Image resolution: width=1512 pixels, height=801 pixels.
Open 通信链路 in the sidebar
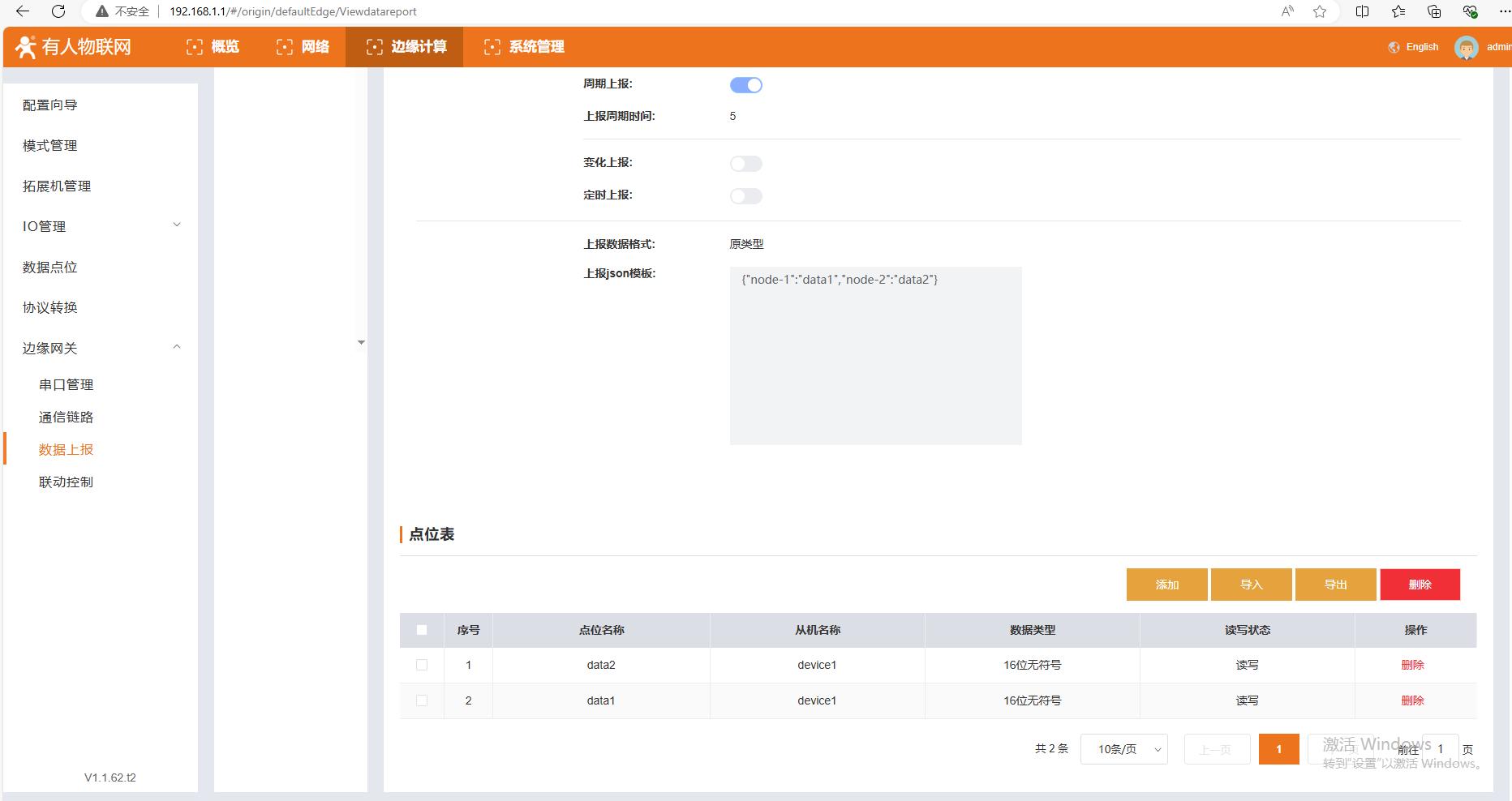[x=67, y=417]
